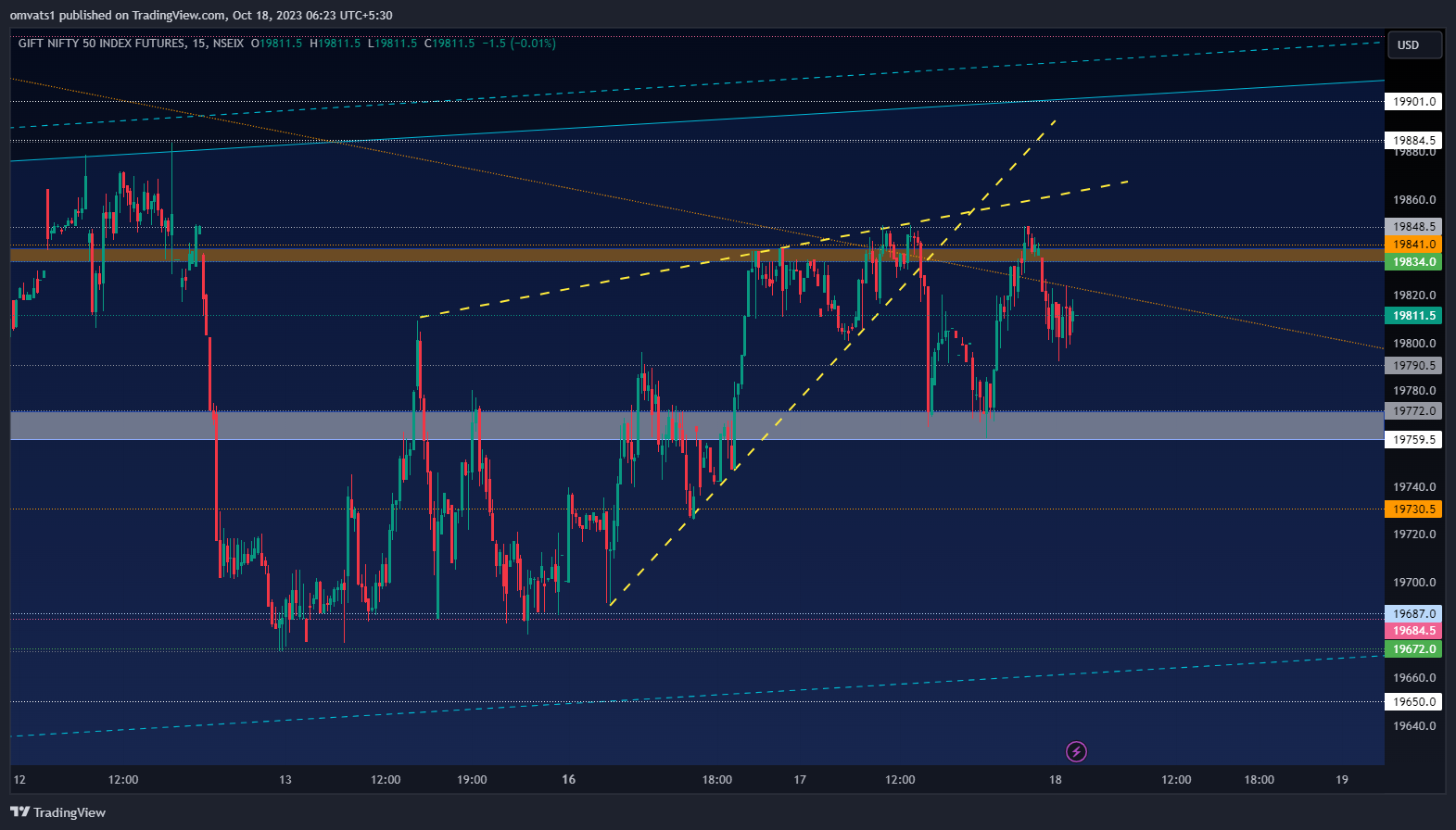The width and height of the screenshot is (1456, 830).
Task: Select the 19884.5 price label
Action: pos(1413,141)
